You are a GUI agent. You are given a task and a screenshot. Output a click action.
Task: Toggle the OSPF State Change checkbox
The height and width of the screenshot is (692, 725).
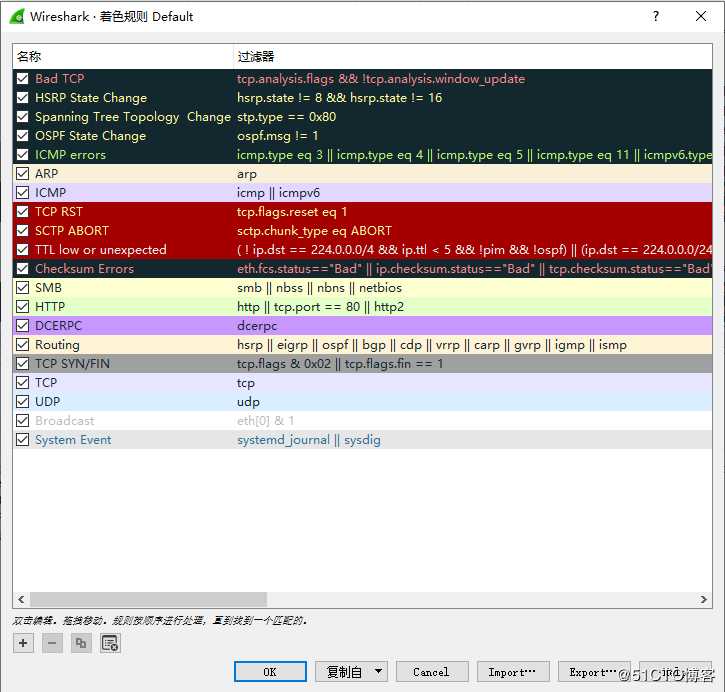click(x=23, y=135)
